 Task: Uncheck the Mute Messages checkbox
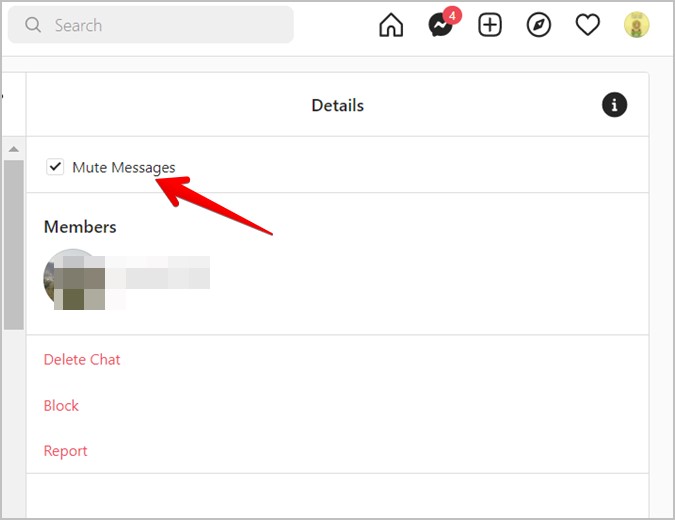[55, 167]
